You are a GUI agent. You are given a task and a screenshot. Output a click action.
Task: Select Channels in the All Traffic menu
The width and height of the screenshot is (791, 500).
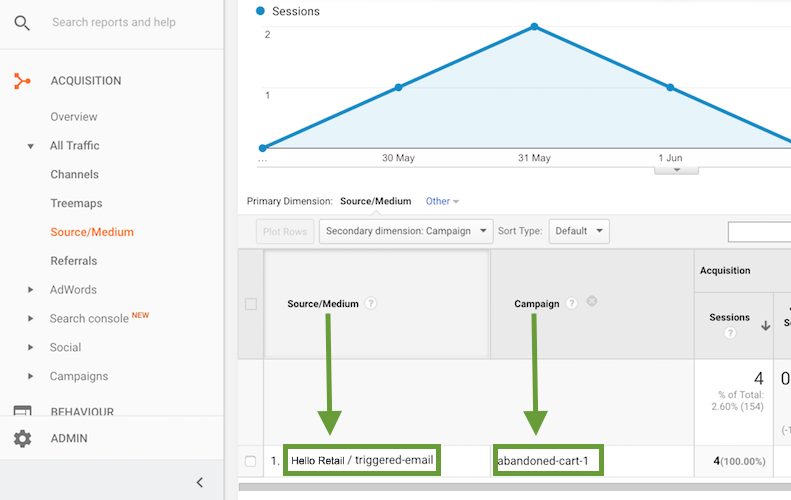pyautogui.click(x=75, y=174)
